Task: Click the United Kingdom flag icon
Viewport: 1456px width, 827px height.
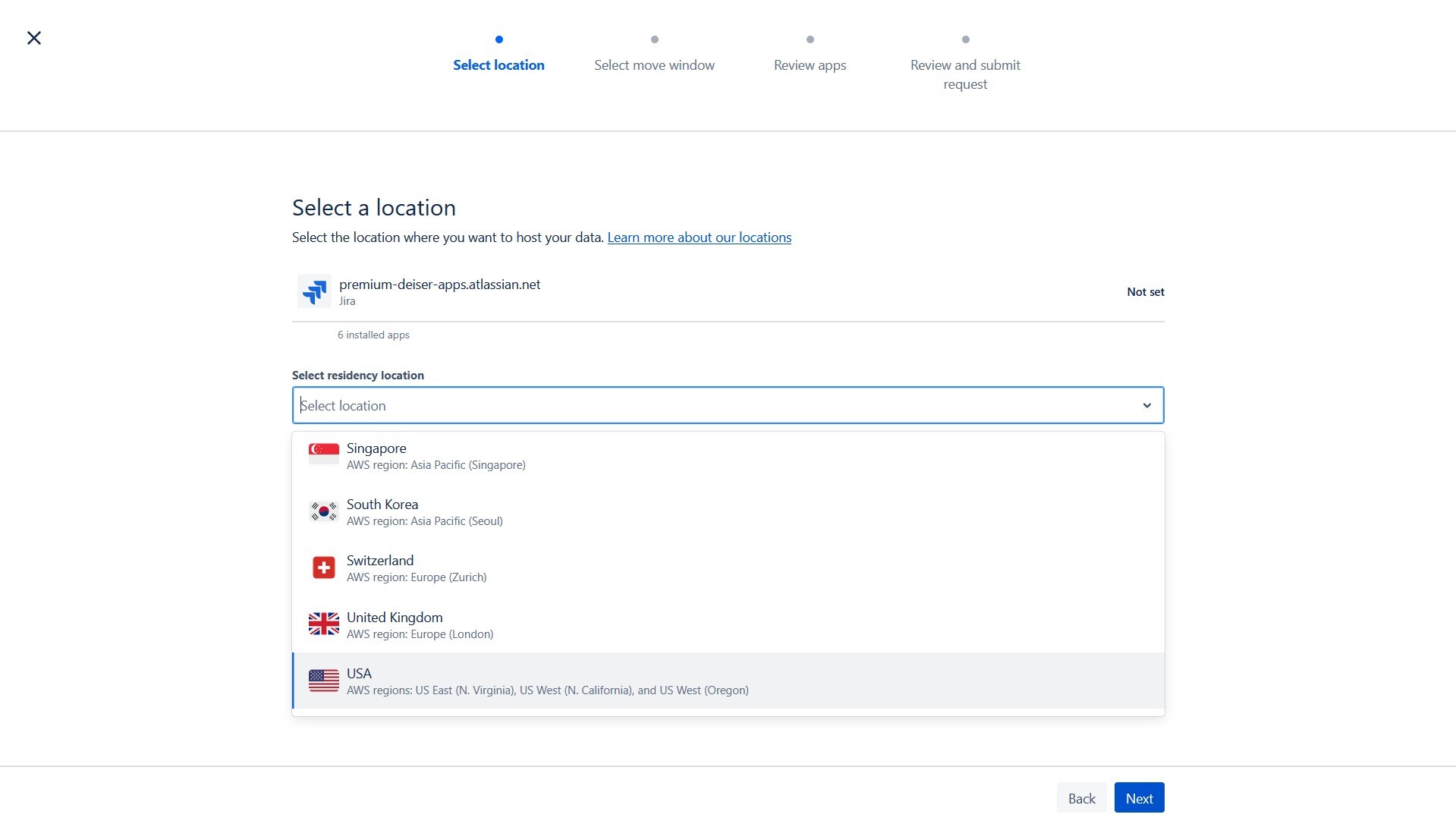Action: [x=324, y=624]
